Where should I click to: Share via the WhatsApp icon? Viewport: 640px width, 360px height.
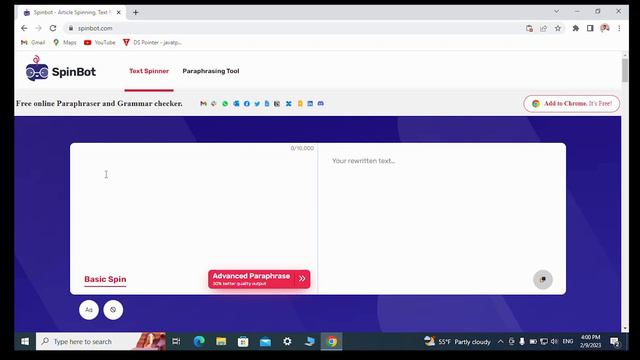click(225, 104)
